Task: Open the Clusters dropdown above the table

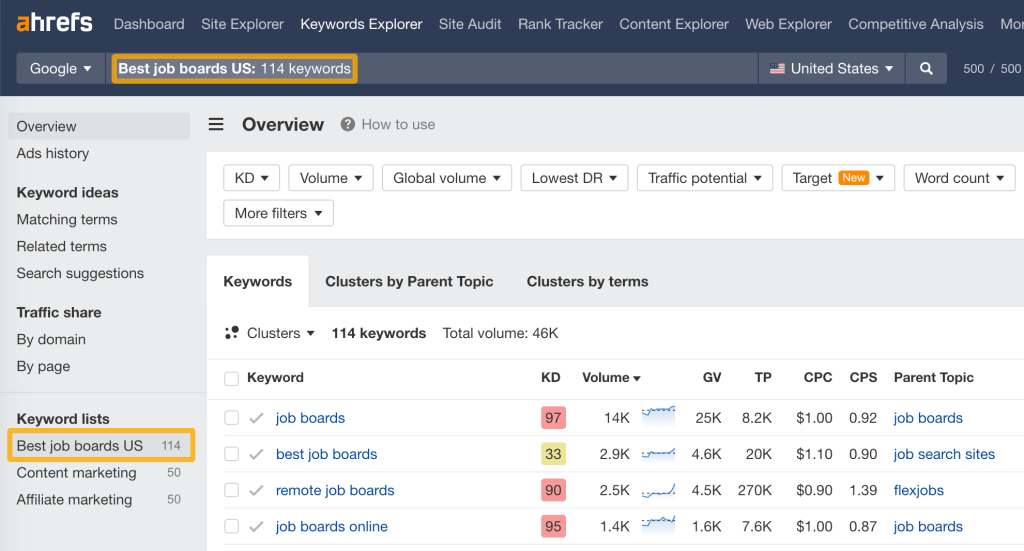Action: 280,333
